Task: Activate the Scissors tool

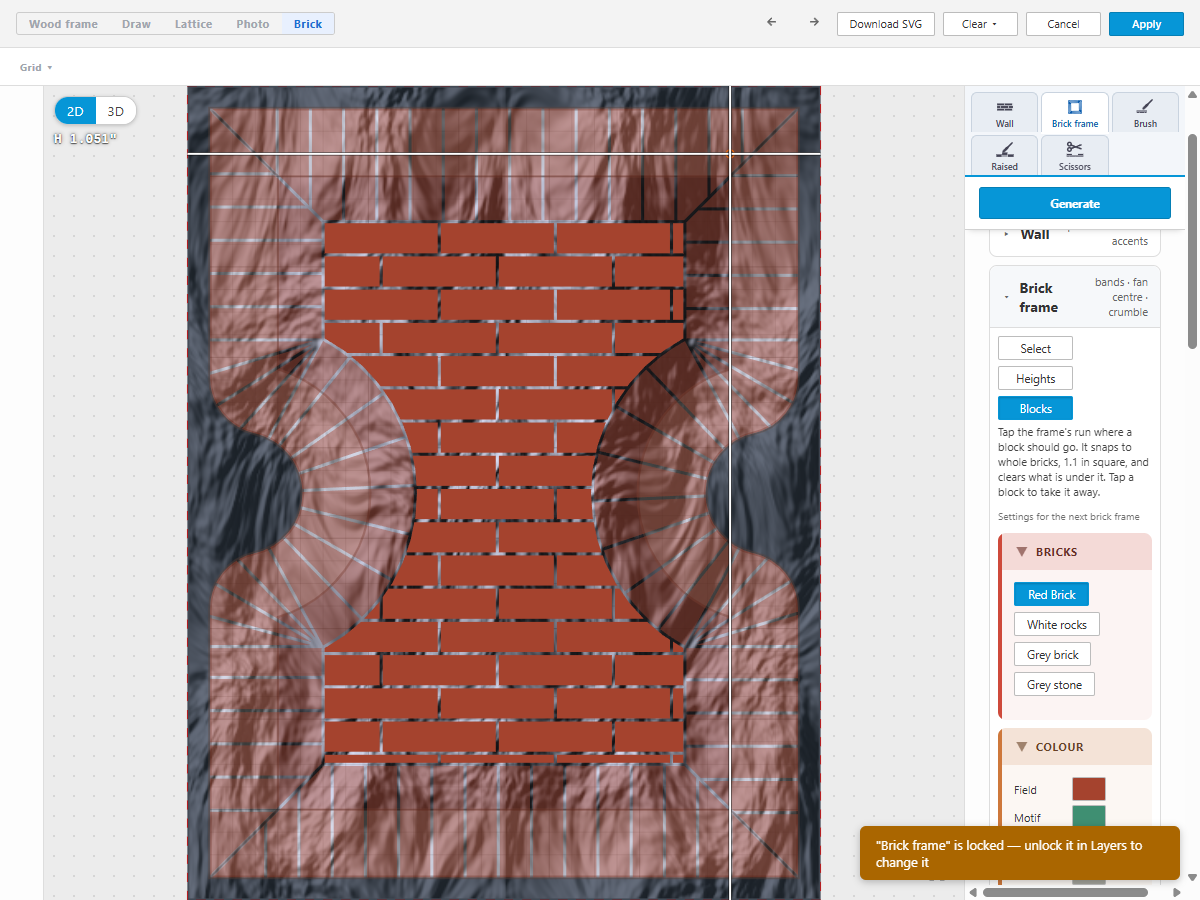Action: (1075, 155)
